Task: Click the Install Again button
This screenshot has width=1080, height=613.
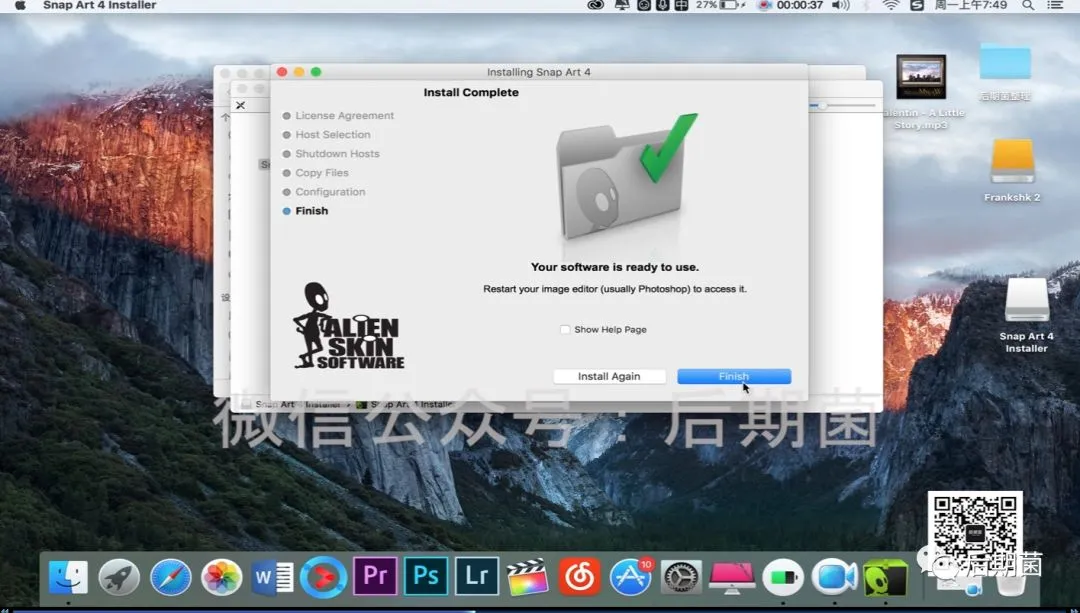Action: [609, 376]
